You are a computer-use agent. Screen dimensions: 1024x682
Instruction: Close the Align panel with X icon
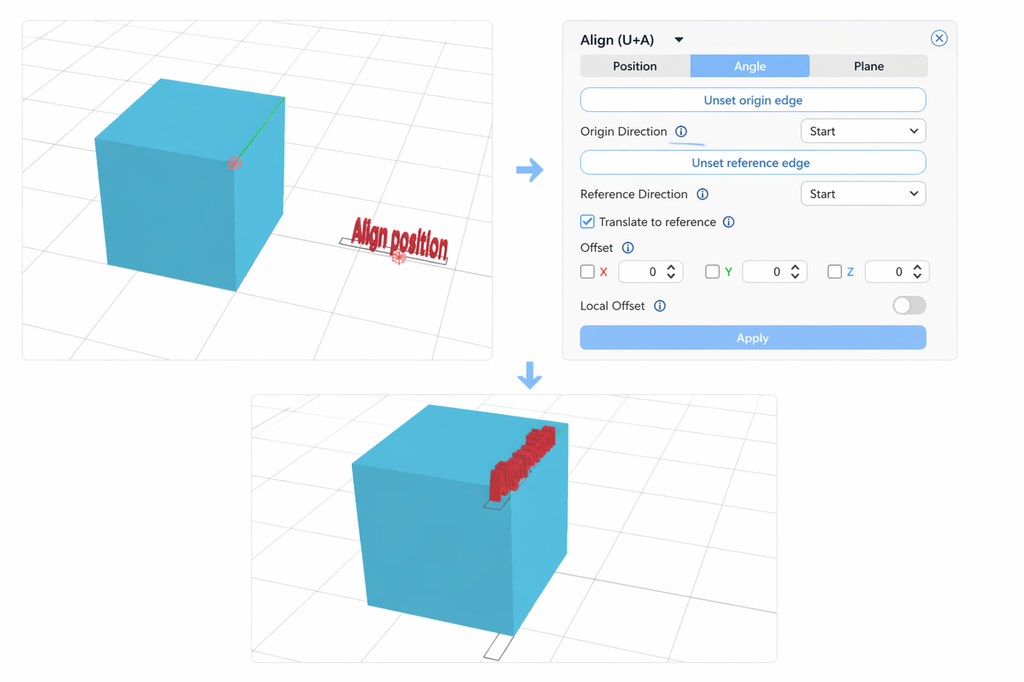click(x=938, y=39)
